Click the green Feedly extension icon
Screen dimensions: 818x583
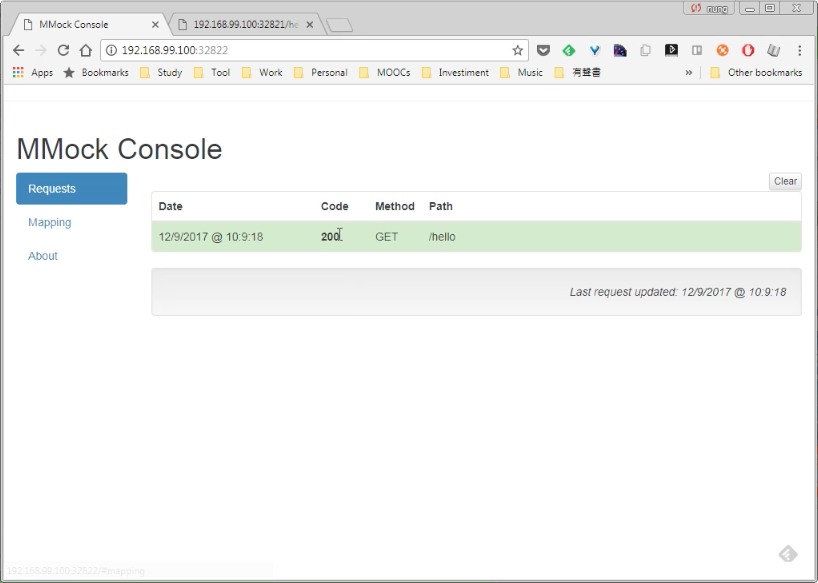click(569, 50)
